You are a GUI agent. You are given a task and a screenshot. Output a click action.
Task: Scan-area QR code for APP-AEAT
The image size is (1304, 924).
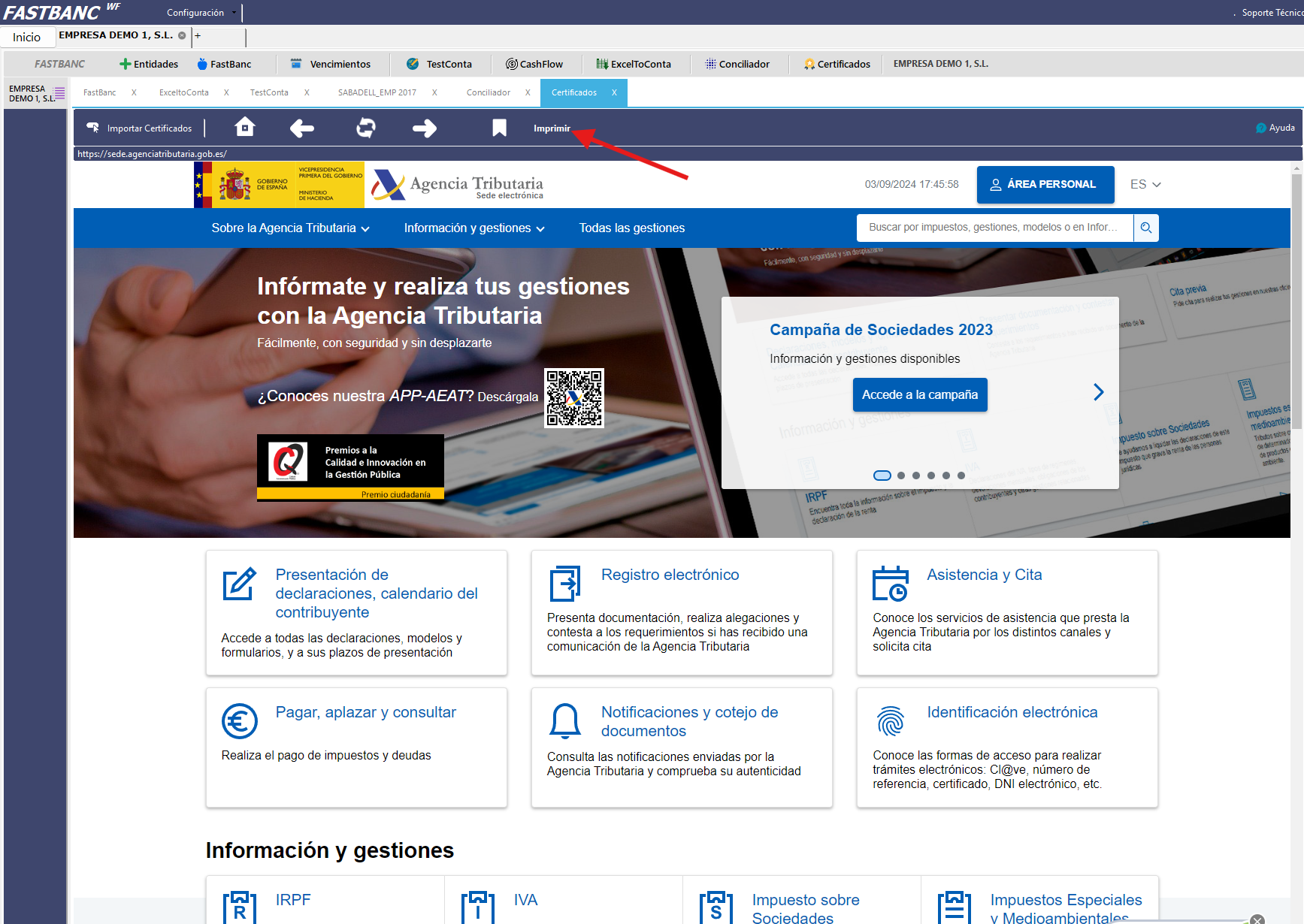pyautogui.click(x=574, y=397)
